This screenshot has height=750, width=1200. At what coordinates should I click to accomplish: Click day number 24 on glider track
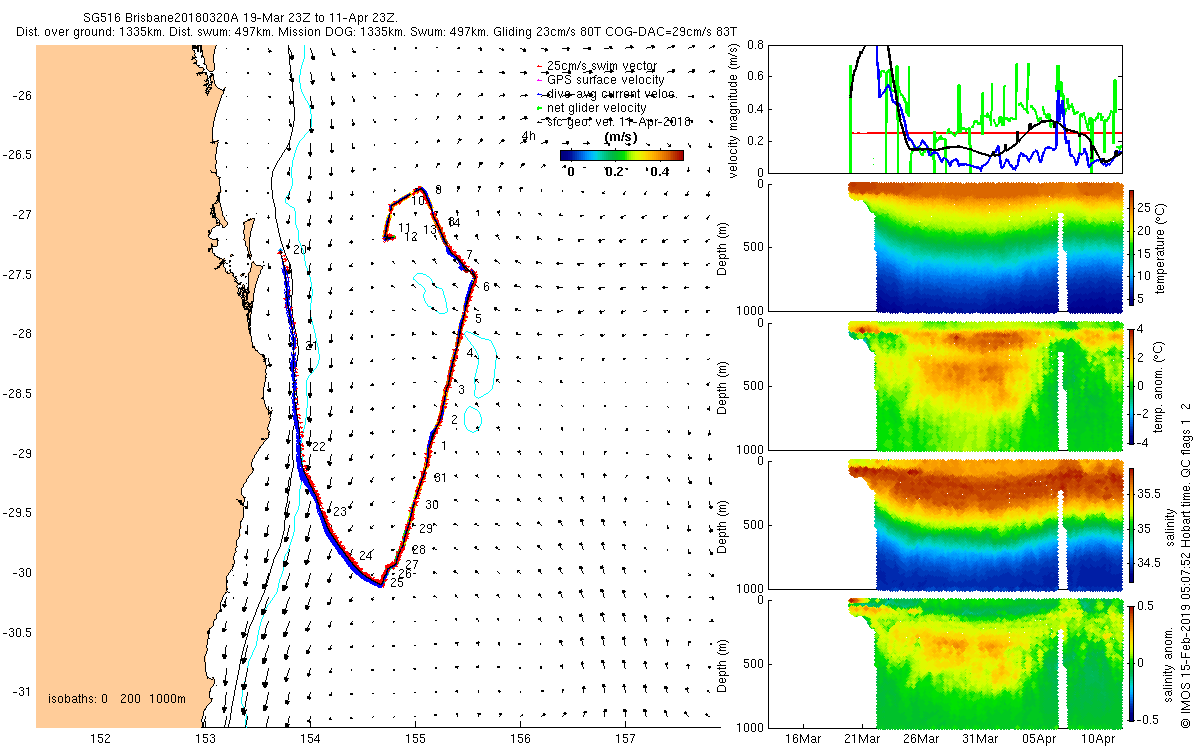365,556
